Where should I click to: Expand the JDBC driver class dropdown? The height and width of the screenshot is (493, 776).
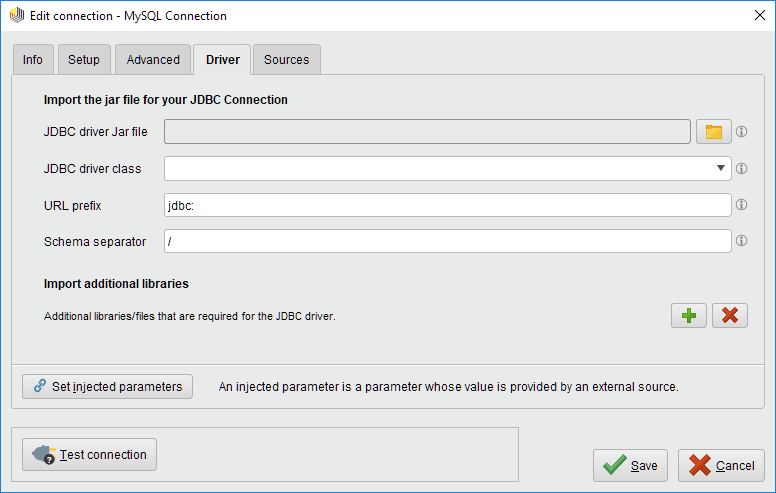click(720, 168)
